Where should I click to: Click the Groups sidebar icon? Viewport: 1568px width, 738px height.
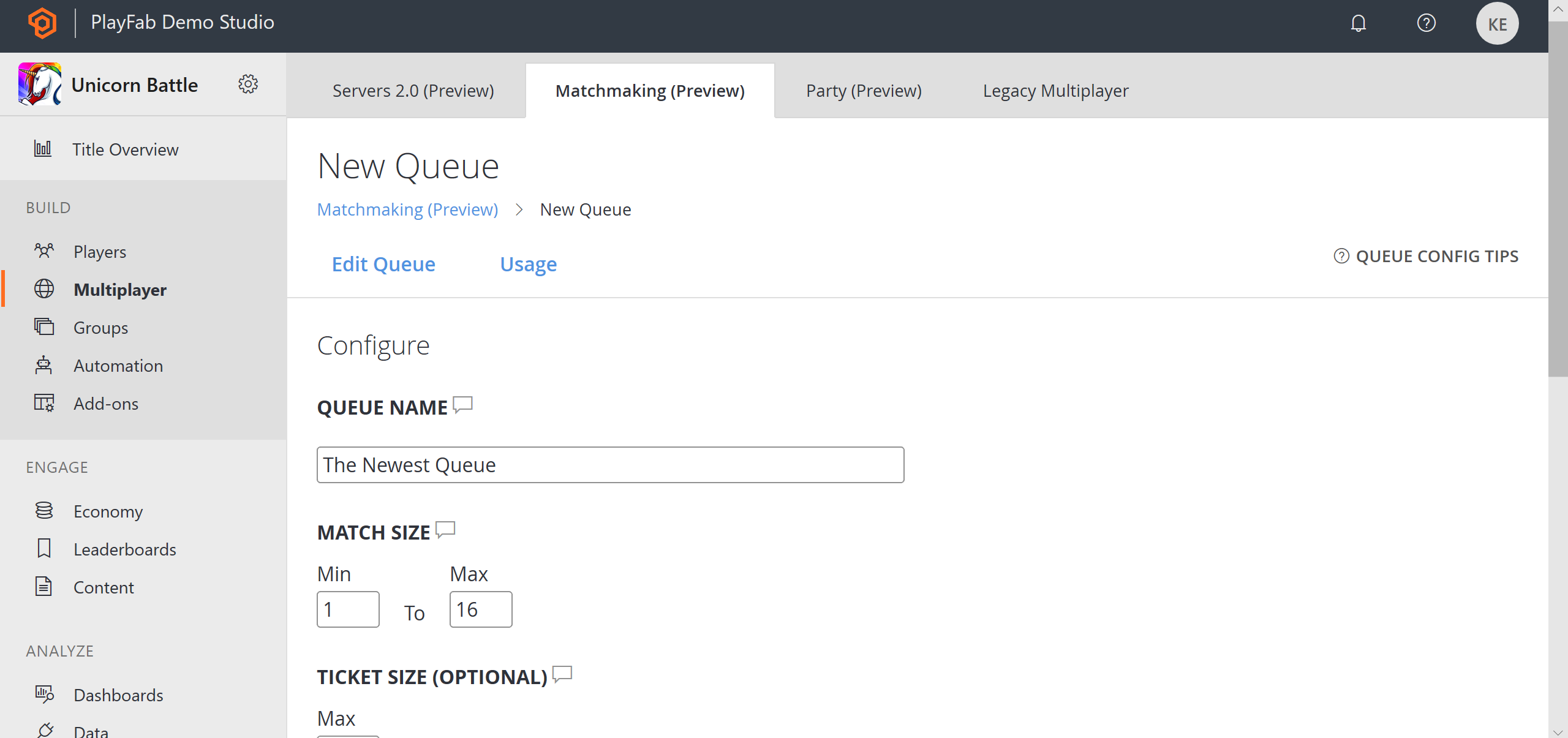44,327
